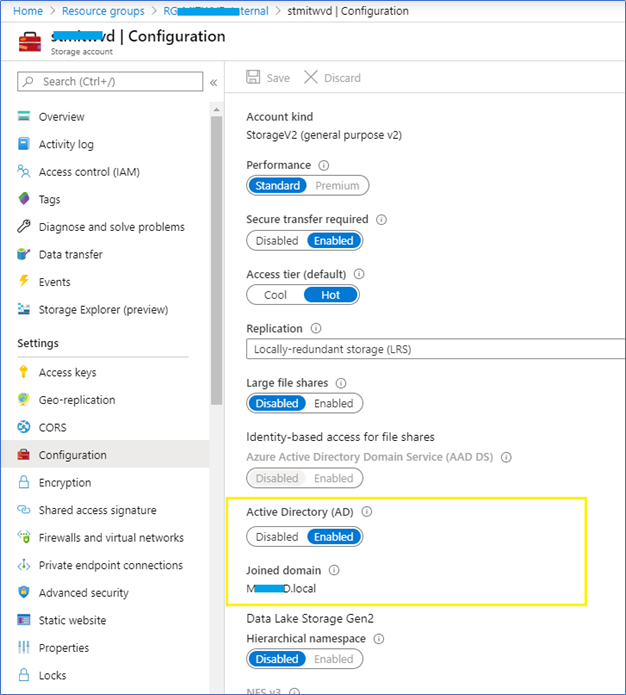Click the sidebar scrollbar thumb

216,260
